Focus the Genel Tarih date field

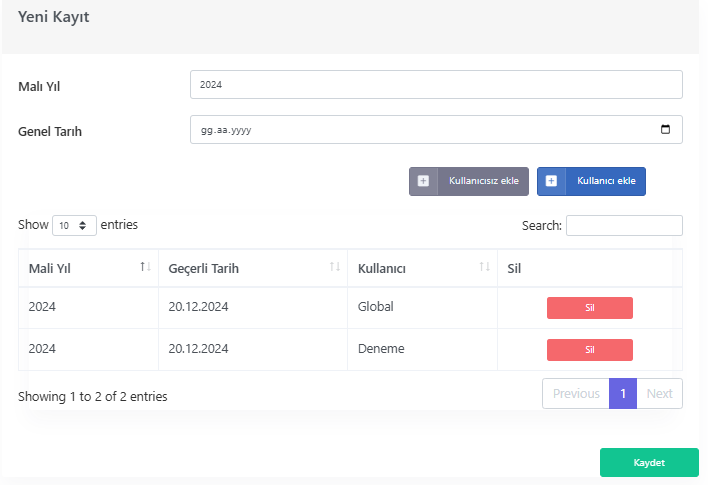[436, 130]
